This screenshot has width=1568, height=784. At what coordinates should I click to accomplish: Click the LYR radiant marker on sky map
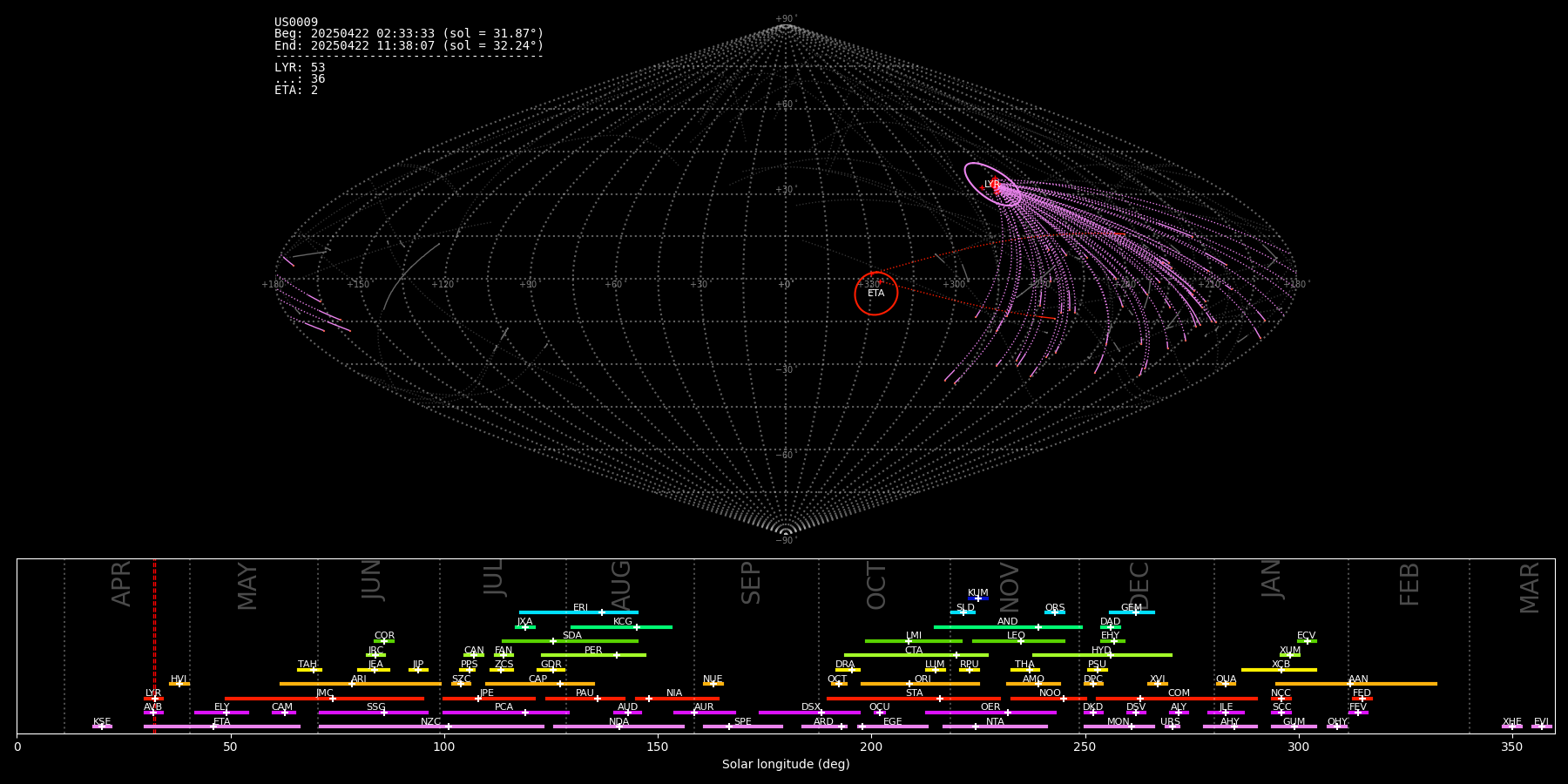(x=994, y=185)
